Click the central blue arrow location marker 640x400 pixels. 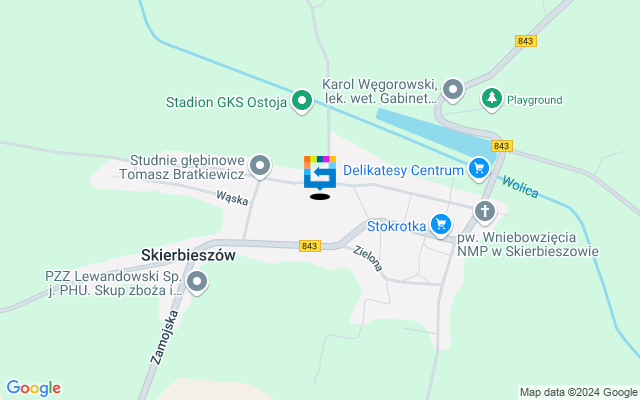click(320, 172)
